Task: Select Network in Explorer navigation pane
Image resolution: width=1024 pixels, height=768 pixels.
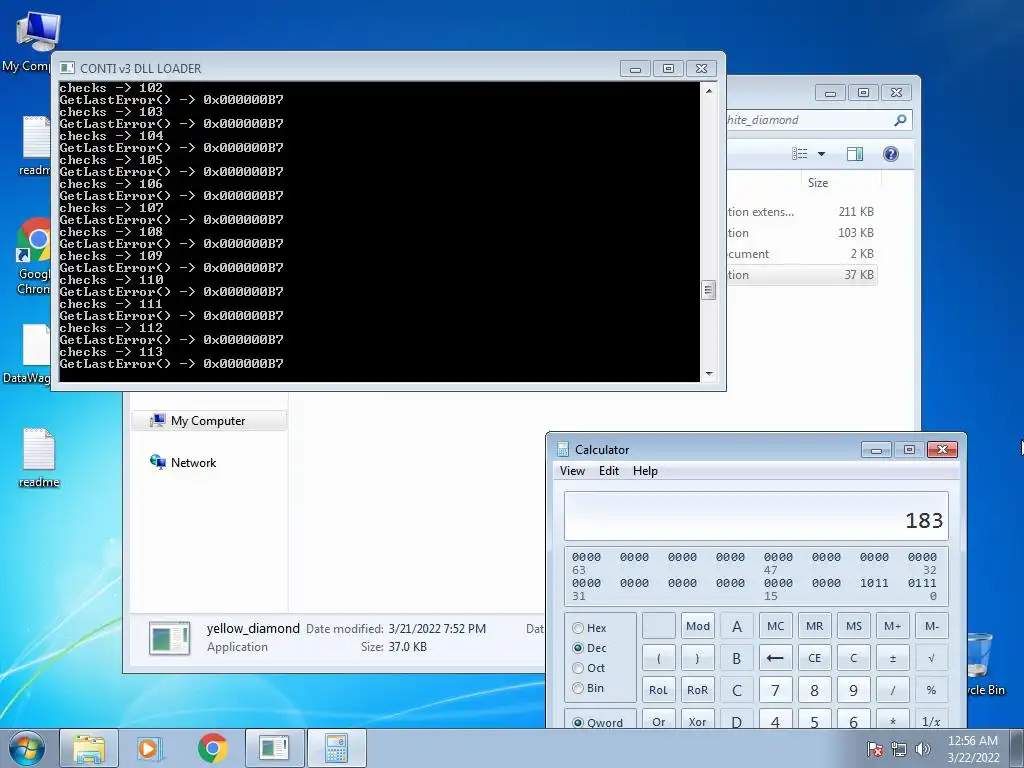Action: click(x=183, y=462)
